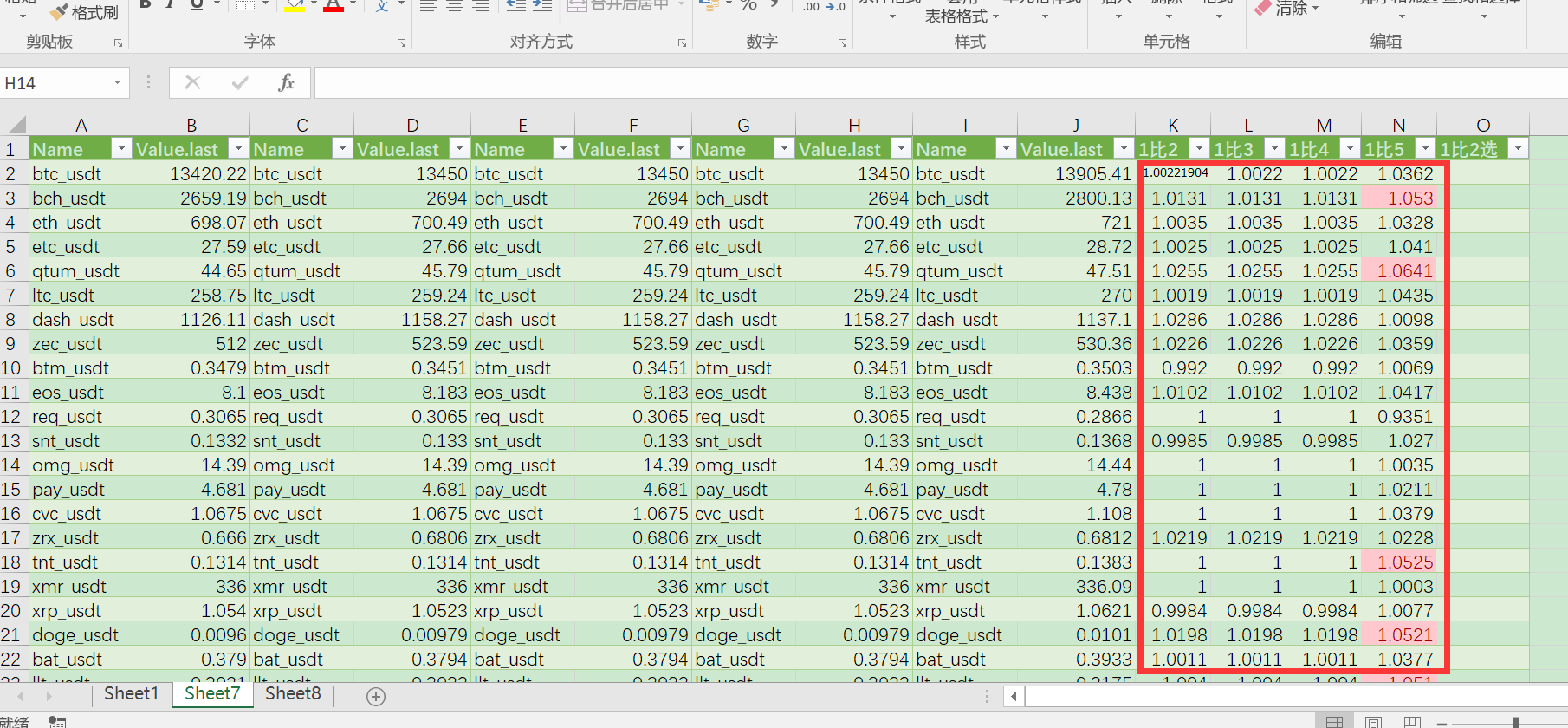Select the Sheet7 tab
The image size is (1568, 728).
point(212,693)
